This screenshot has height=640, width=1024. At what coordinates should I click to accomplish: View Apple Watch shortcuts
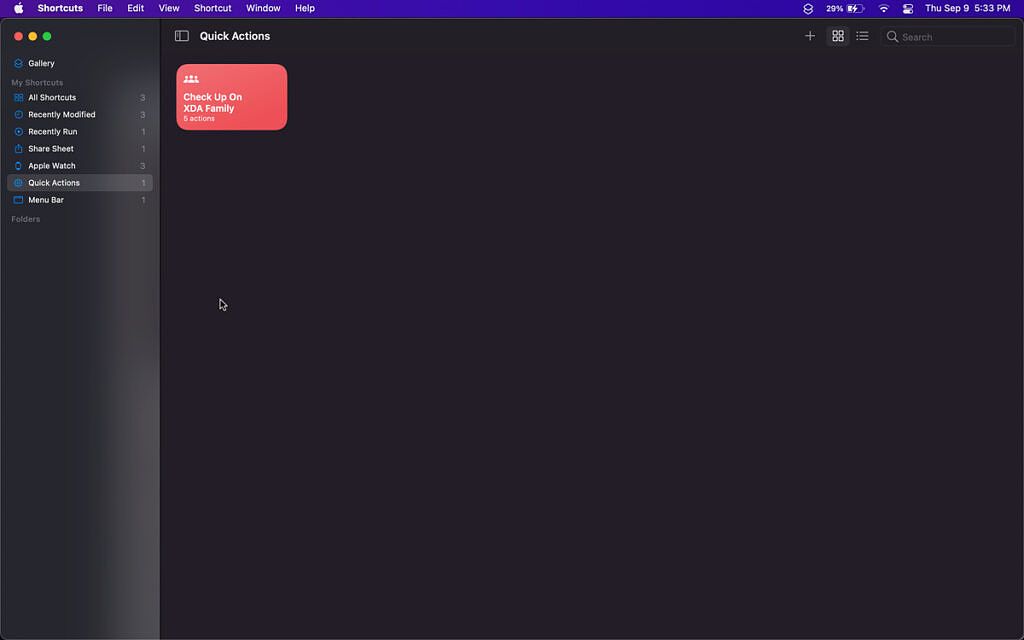(x=50, y=165)
